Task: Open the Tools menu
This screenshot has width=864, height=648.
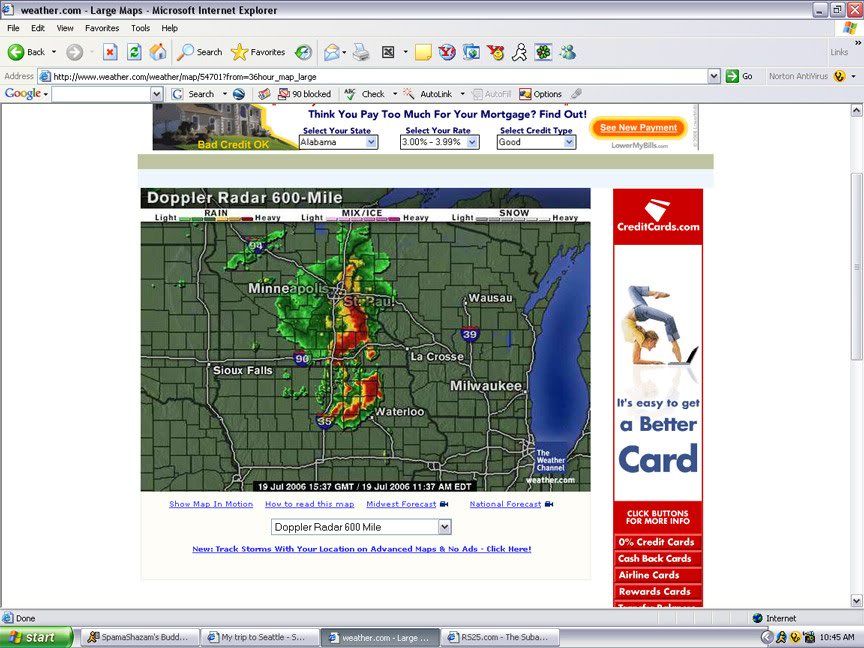Action: click(x=141, y=28)
